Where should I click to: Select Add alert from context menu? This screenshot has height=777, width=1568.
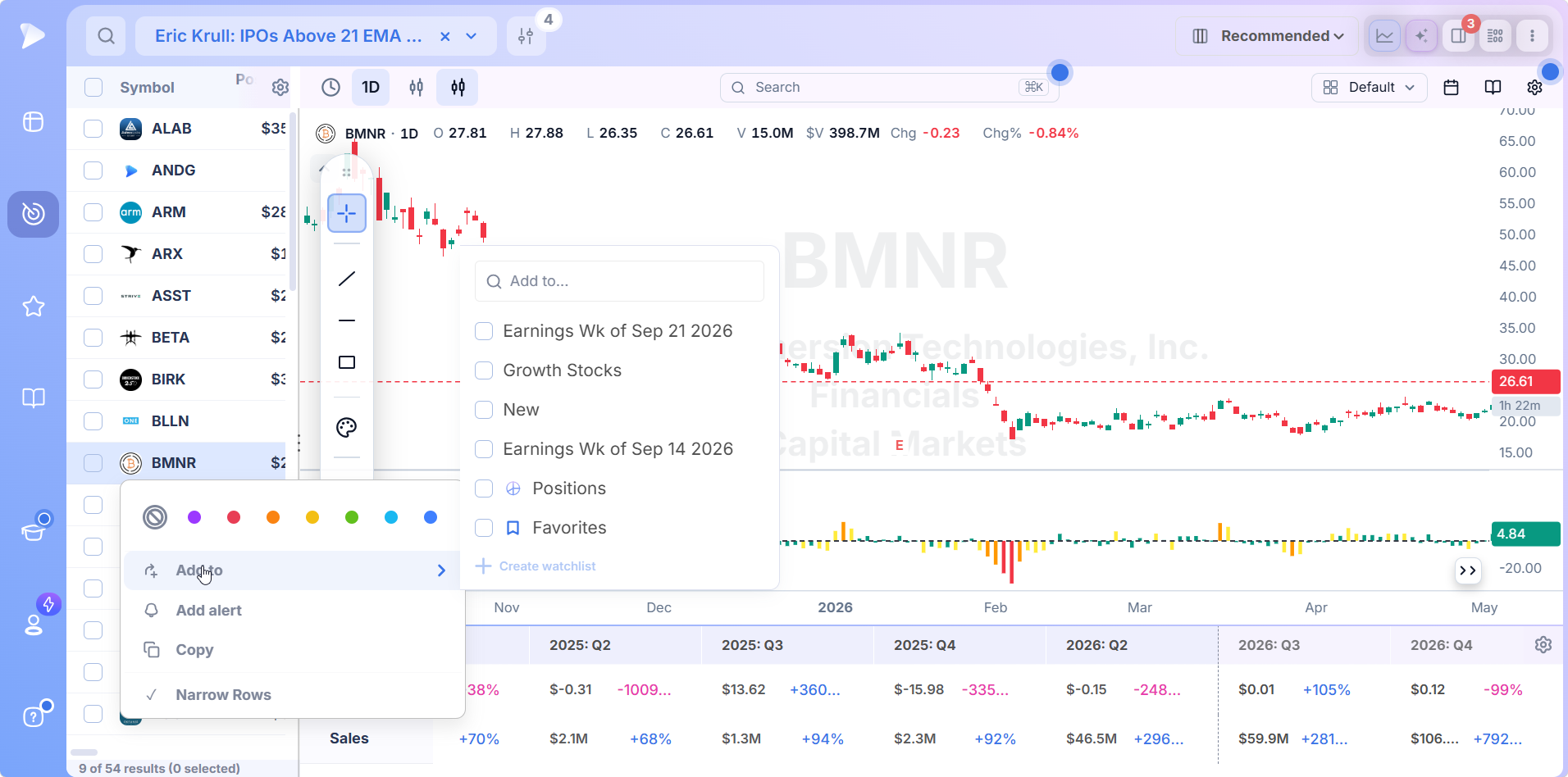point(292,611)
